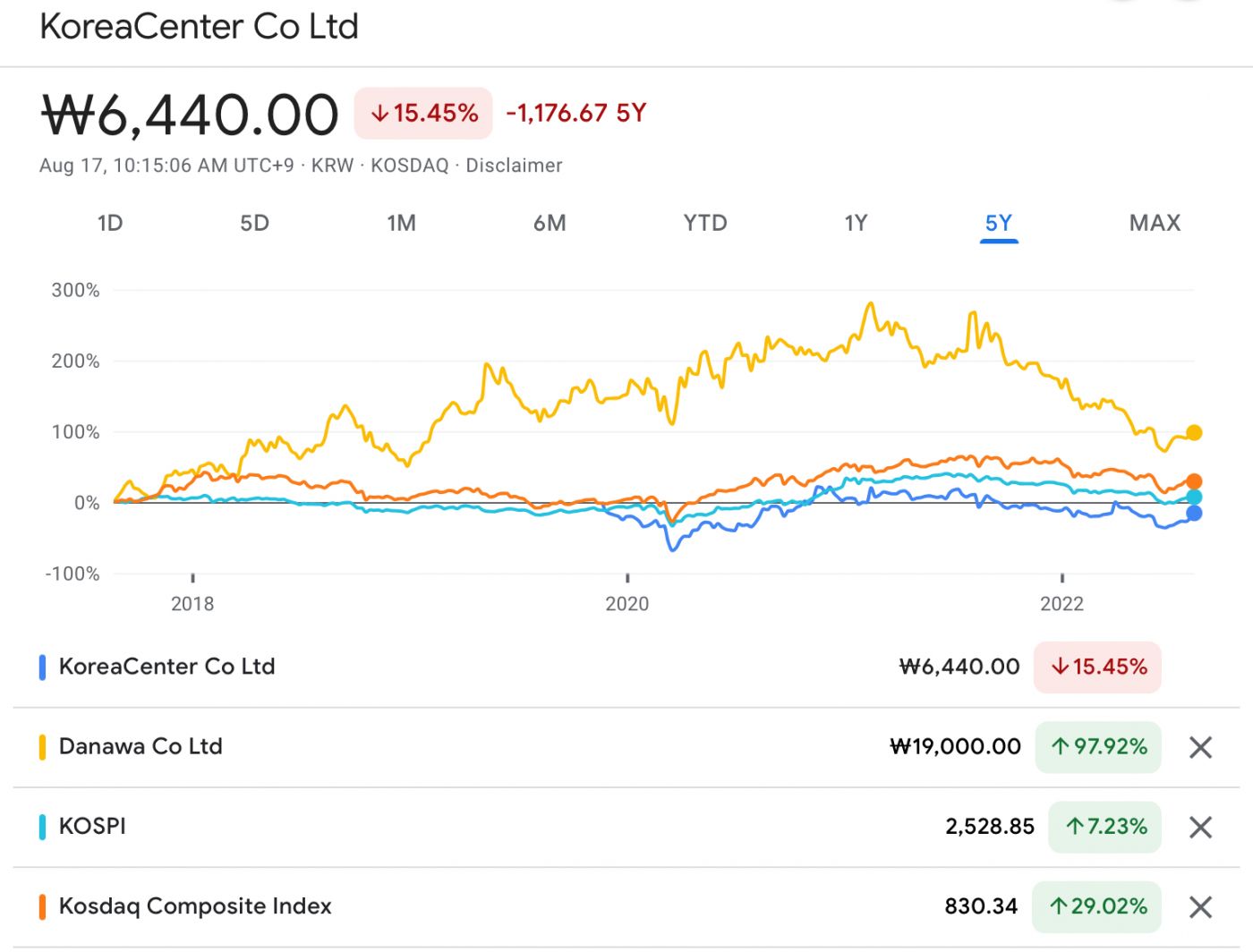This screenshot has width=1253, height=952.
Task: Select the 6M time range
Action: point(550,223)
